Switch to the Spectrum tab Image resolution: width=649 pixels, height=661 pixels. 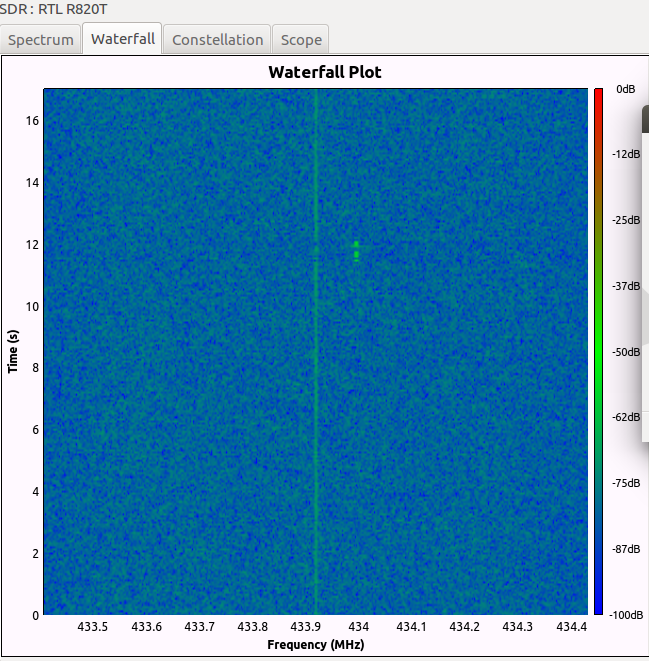40,40
